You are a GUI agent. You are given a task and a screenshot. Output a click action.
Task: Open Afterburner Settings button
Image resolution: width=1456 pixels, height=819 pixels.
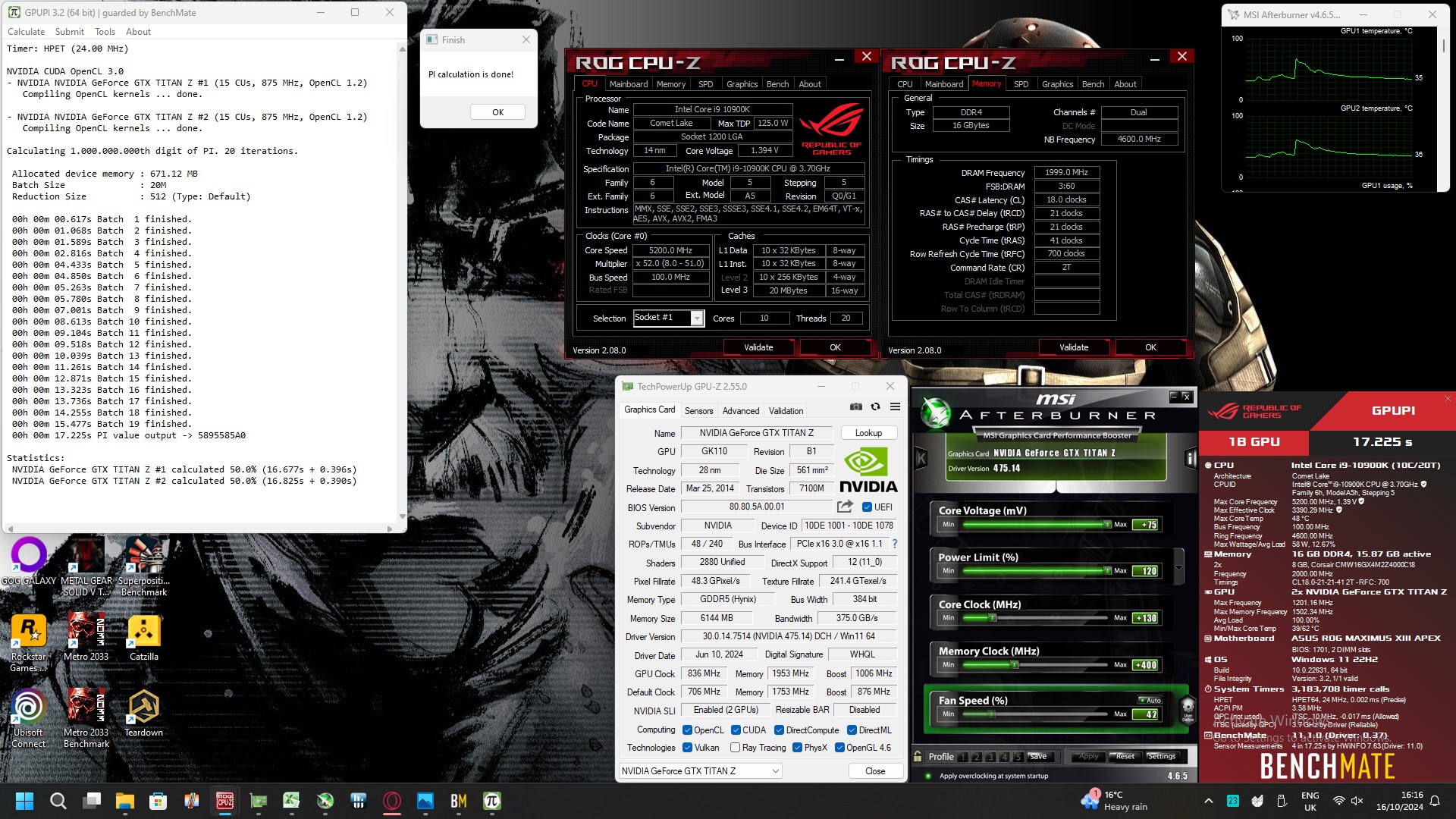coord(1161,757)
